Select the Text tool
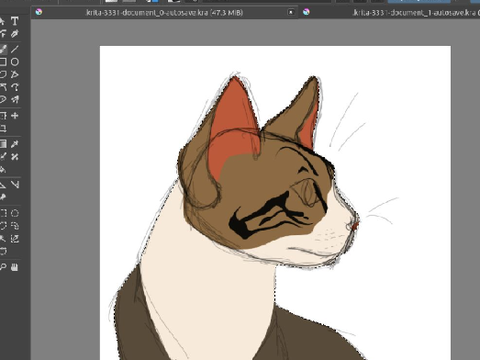Image resolution: width=480 pixels, height=360 pixels. 15,21
